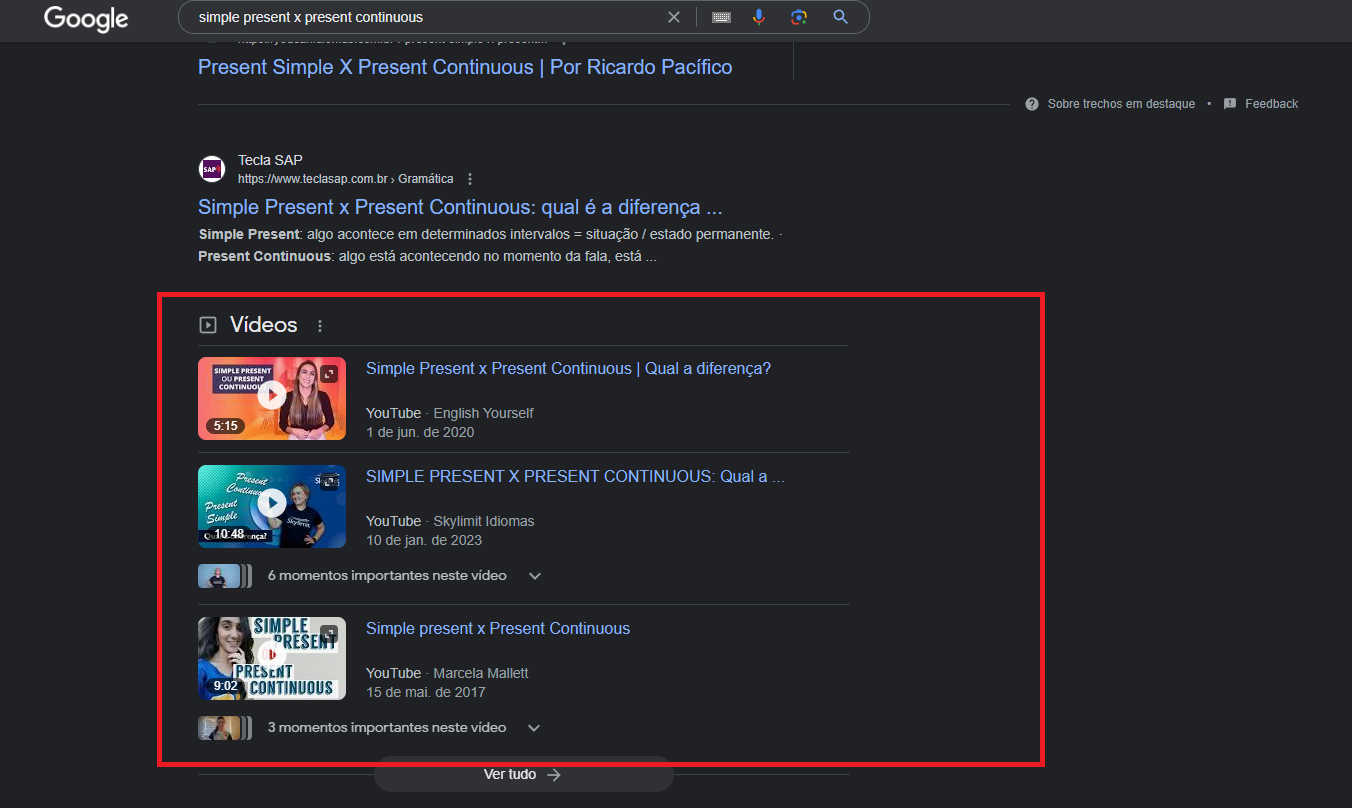Click the Vídeos section play icon
This screenshot has height=808, width=1352.
click(208, 325)
